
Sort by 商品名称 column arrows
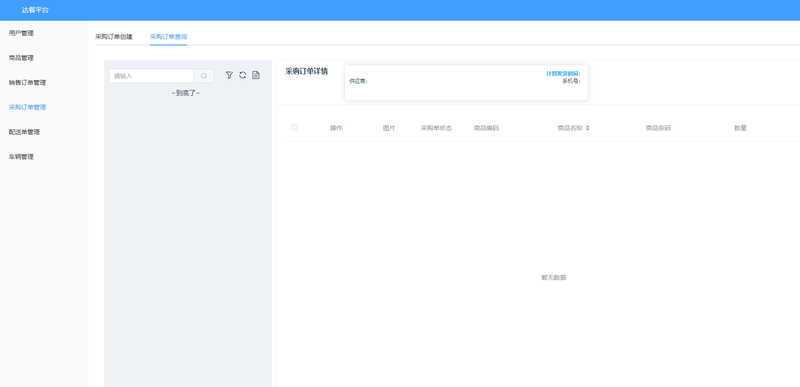click(x=588, y=128)
